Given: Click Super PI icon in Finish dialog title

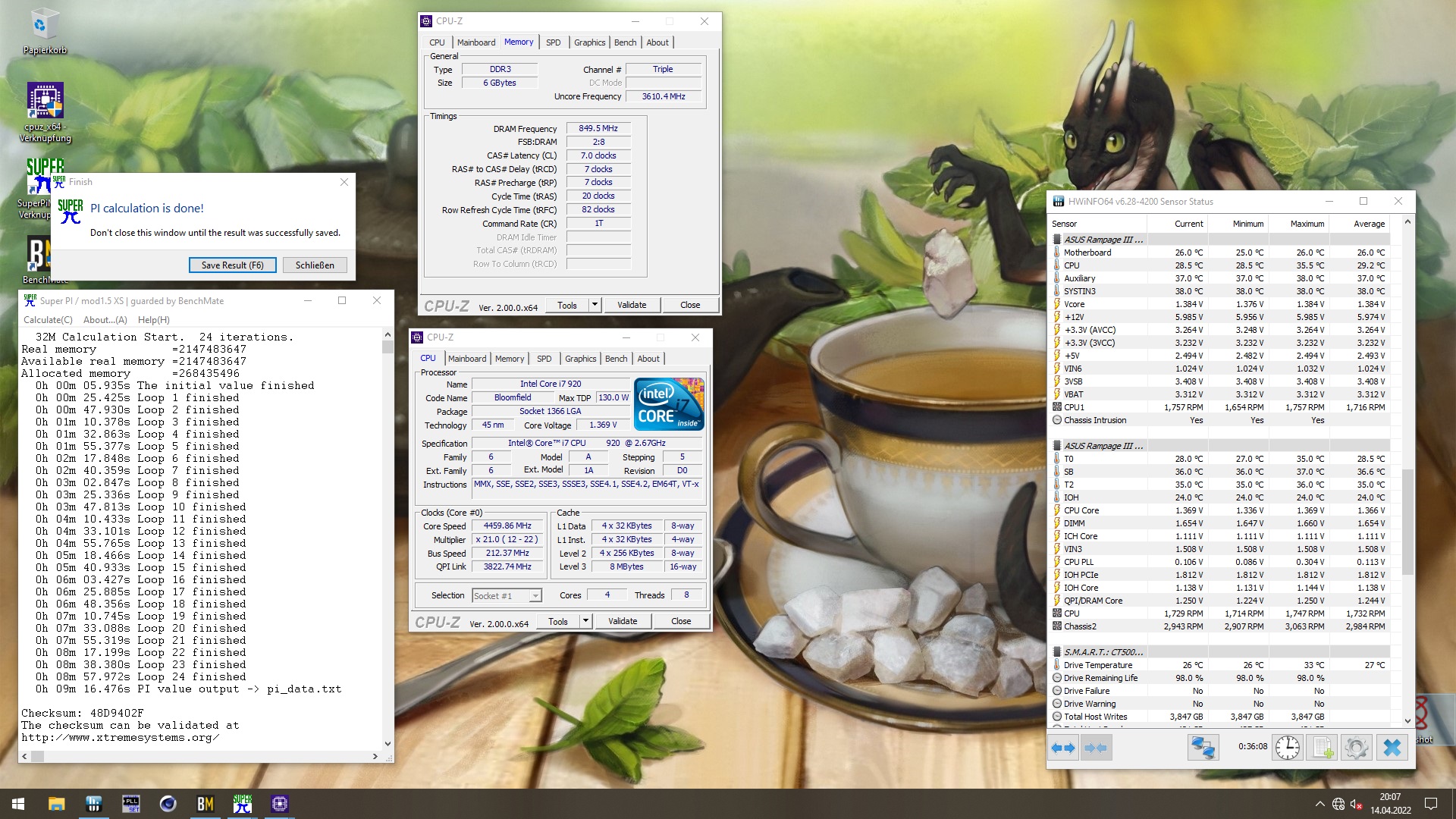Looking at the screenshot, I should click(59, 182).
